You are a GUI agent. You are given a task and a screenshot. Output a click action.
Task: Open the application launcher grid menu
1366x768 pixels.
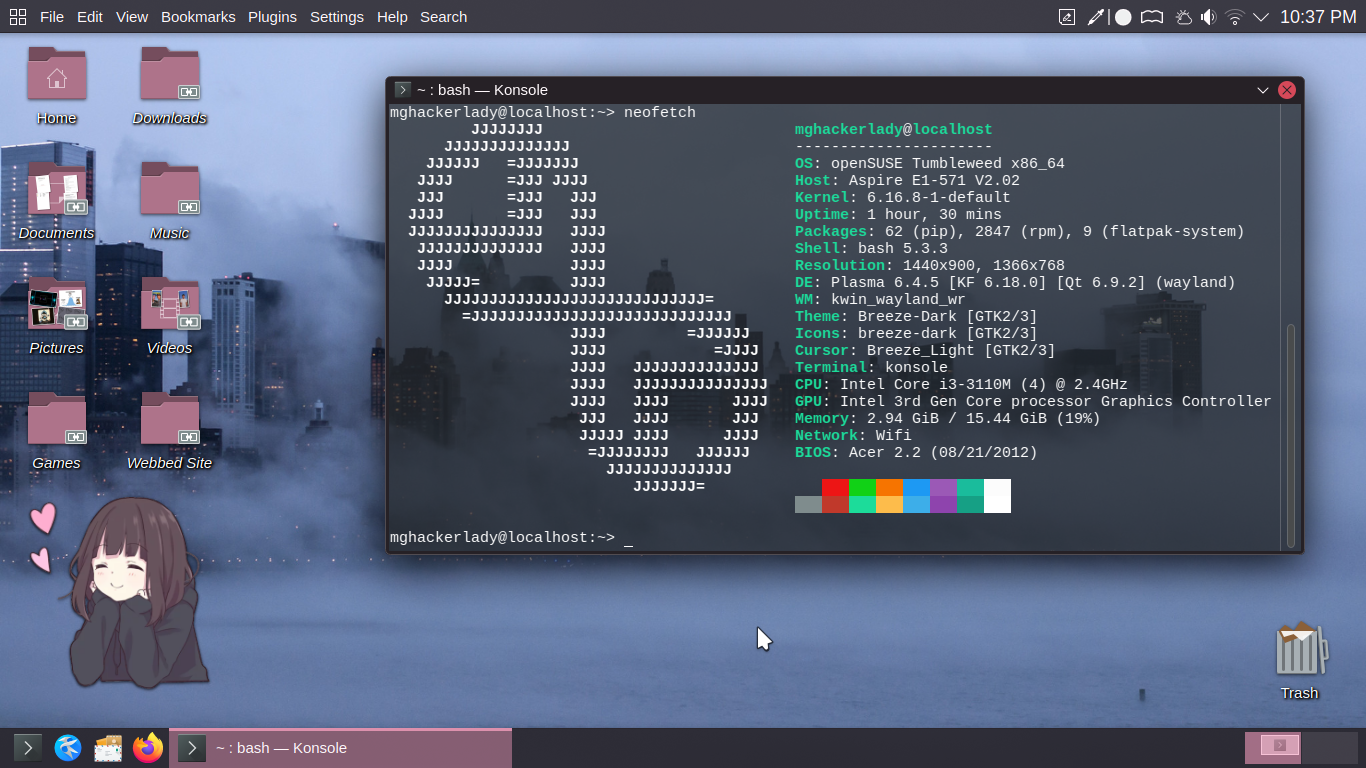18,17
